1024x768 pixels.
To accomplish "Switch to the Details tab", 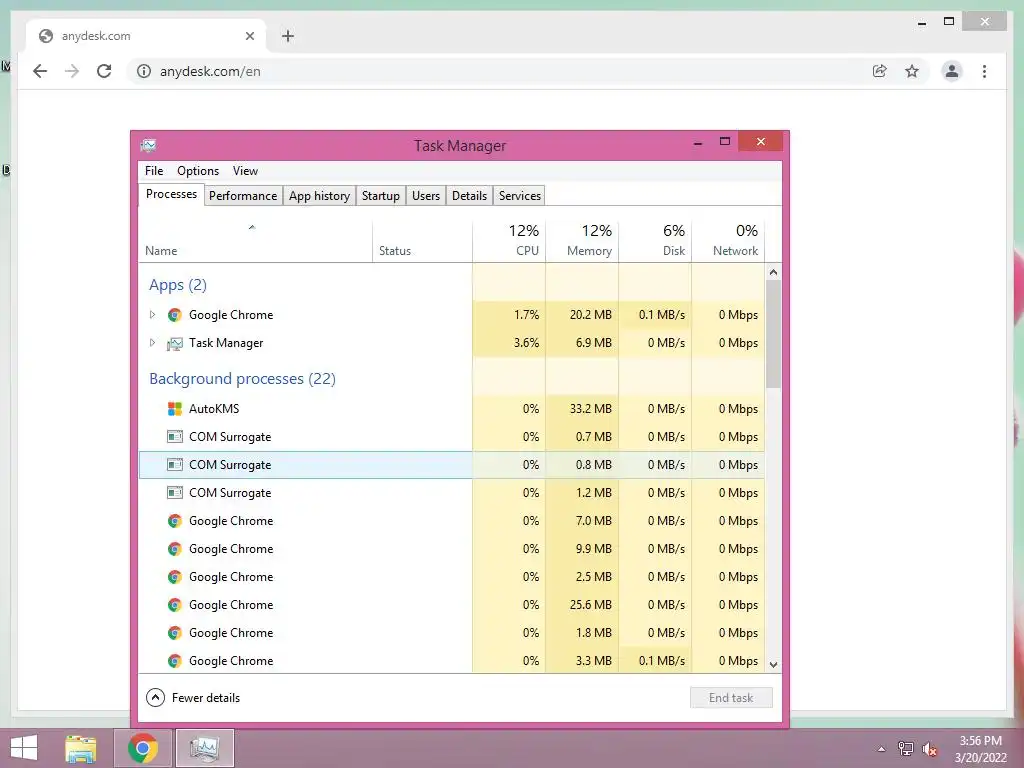I will (470, 196).
